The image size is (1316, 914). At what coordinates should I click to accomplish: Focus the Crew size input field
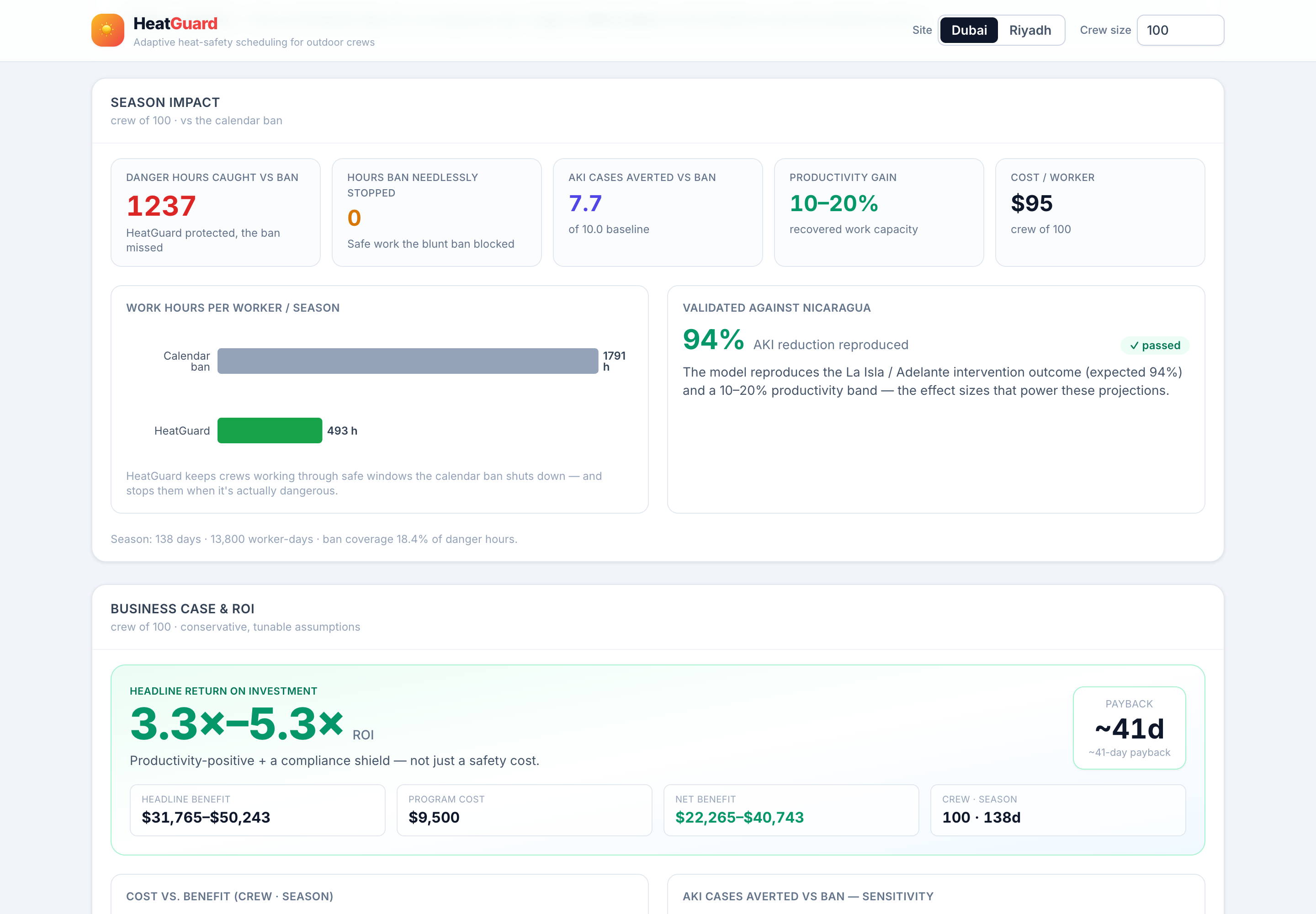[x=1180, y=30]
